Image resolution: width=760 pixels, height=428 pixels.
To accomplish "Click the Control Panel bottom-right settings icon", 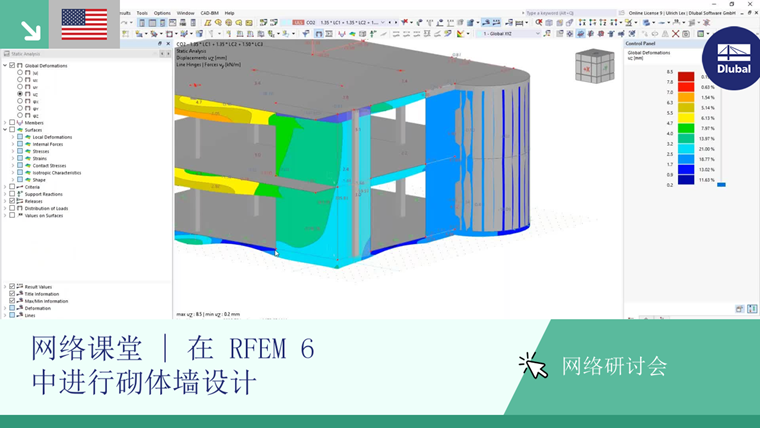I will [752, 309].
